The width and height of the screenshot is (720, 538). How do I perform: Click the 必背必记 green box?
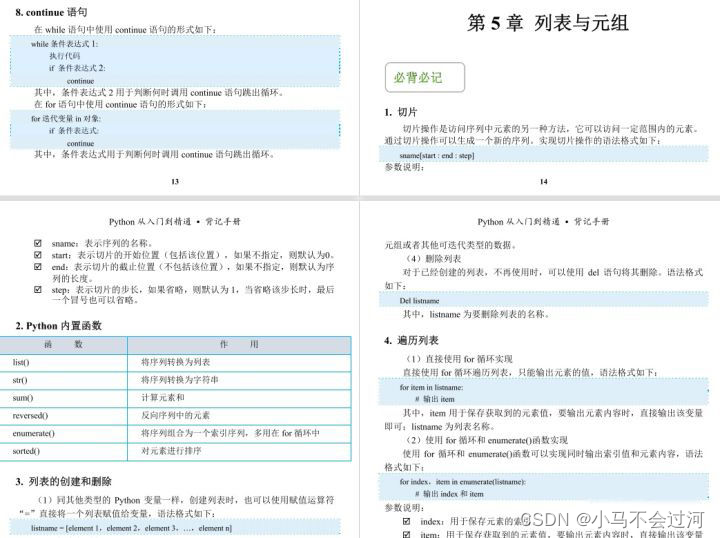click(425, 77)
